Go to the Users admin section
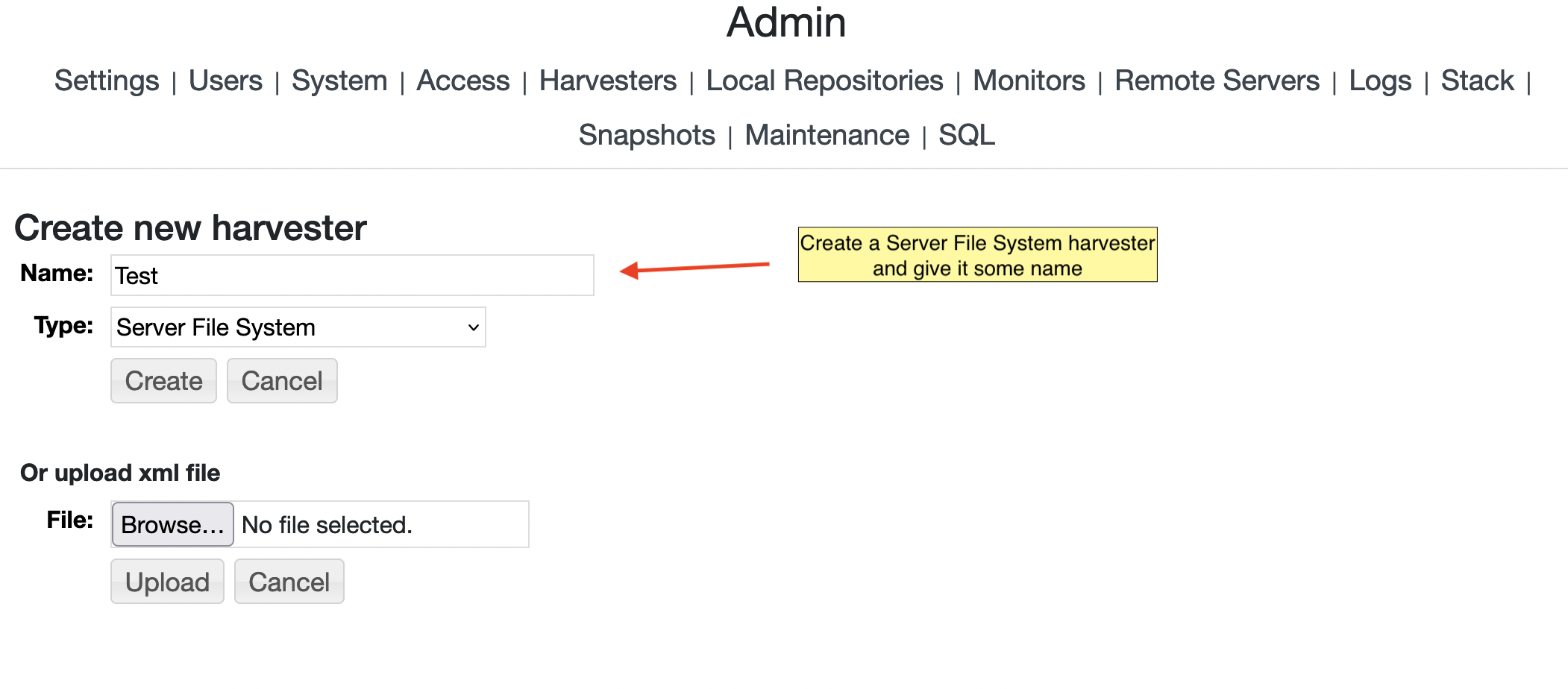 point(225,81)
